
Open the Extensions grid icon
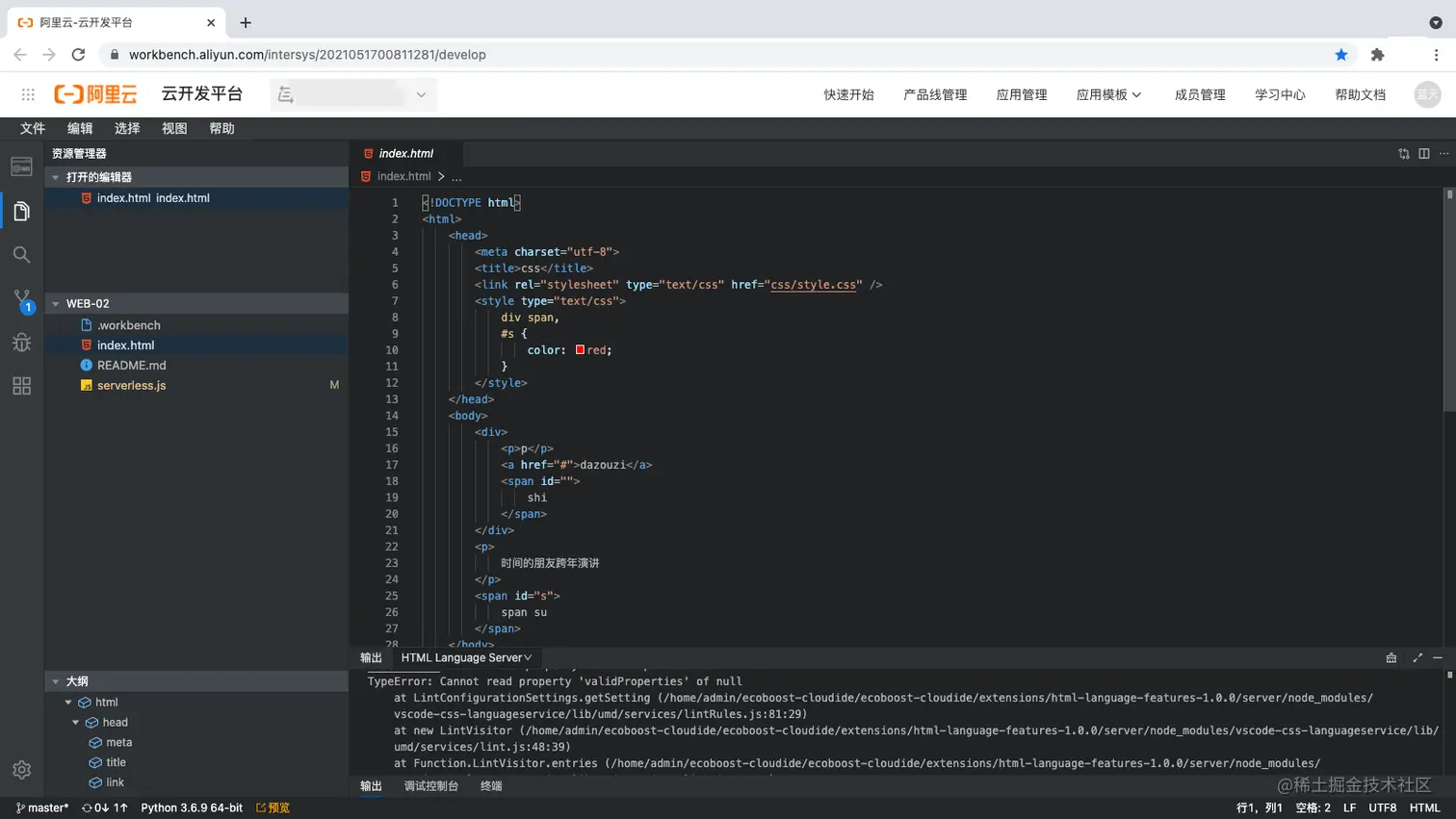click(x=21, y=386)
